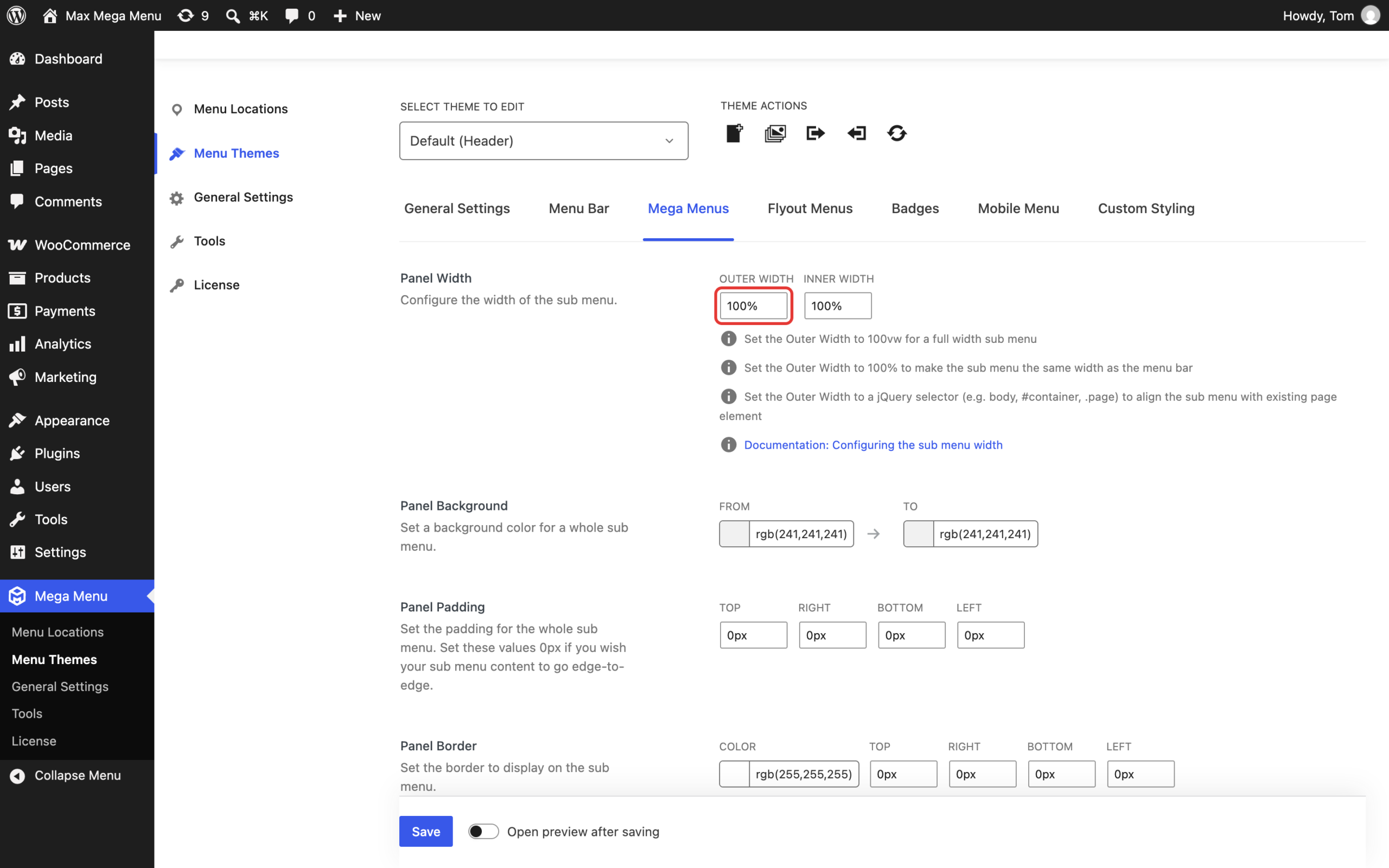The image size is (1389, 868).
Task: Open License in Mega Menu submenu
Action: (34, 741)
